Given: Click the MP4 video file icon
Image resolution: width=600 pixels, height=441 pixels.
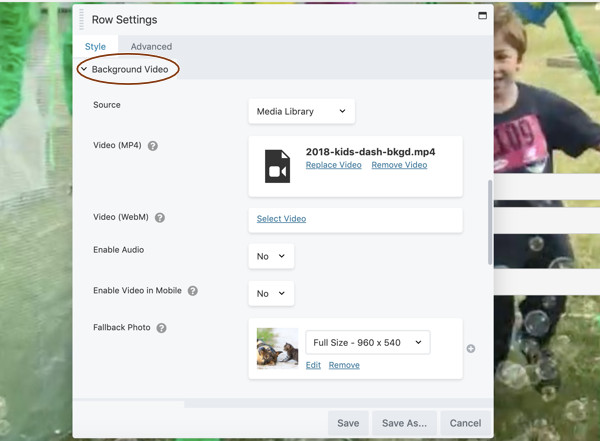Looking at the screenshot, I should click(x=277, y=166).
